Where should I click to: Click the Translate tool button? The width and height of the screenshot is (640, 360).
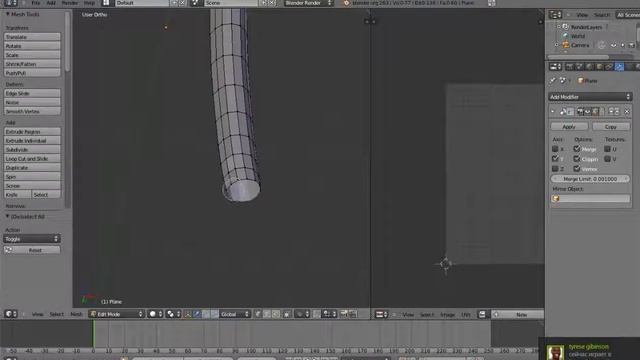(32, 37)
